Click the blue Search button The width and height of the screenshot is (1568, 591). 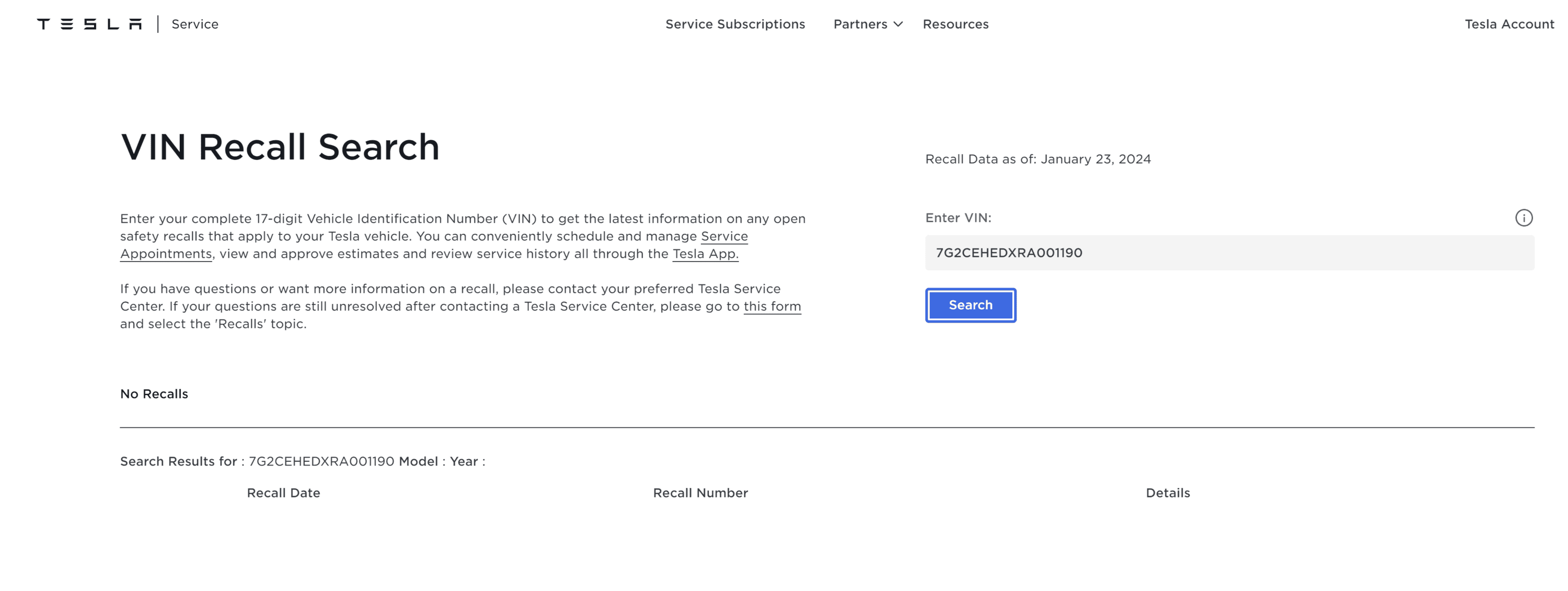point(970,305)
